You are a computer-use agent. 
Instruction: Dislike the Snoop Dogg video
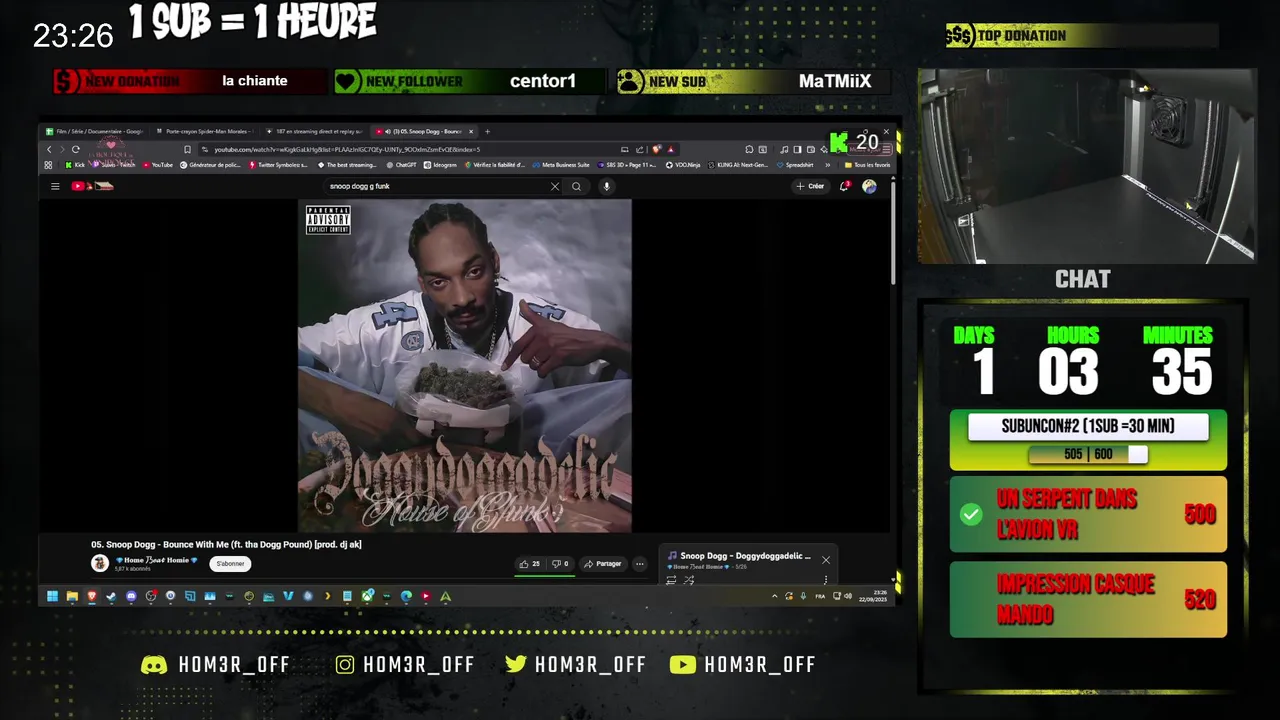pos(560,564)
